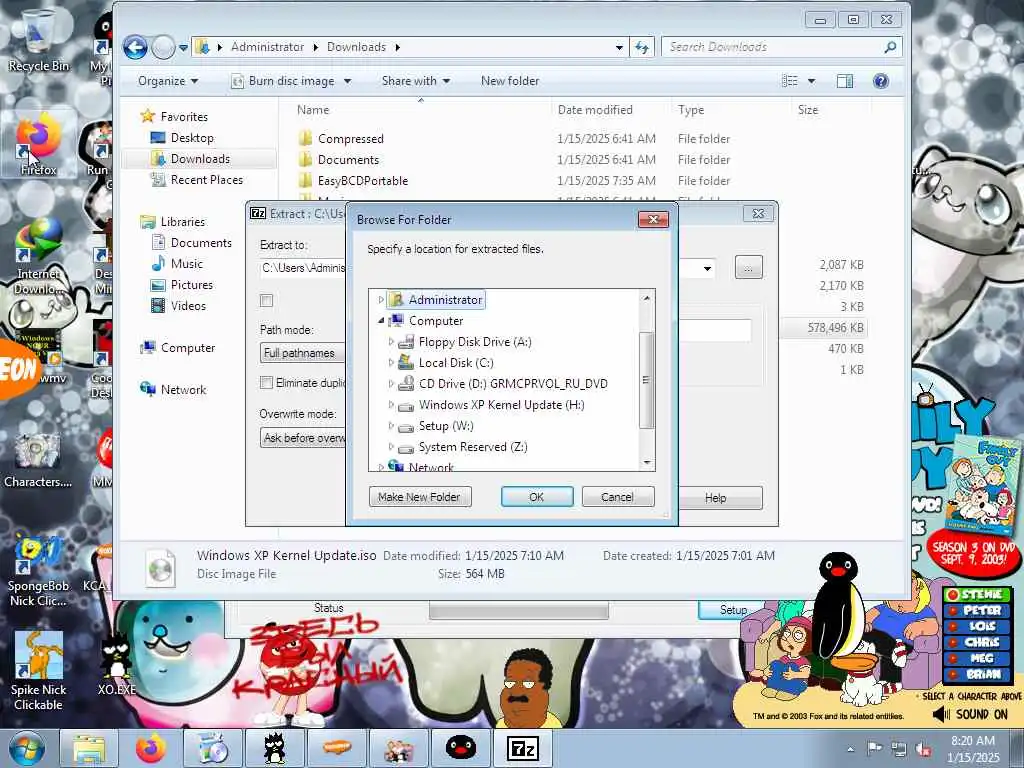The image size is (1024, 768).
Task: Open Action Center flag tray icon
Action: pyautogui.click(x=874, y=748)
